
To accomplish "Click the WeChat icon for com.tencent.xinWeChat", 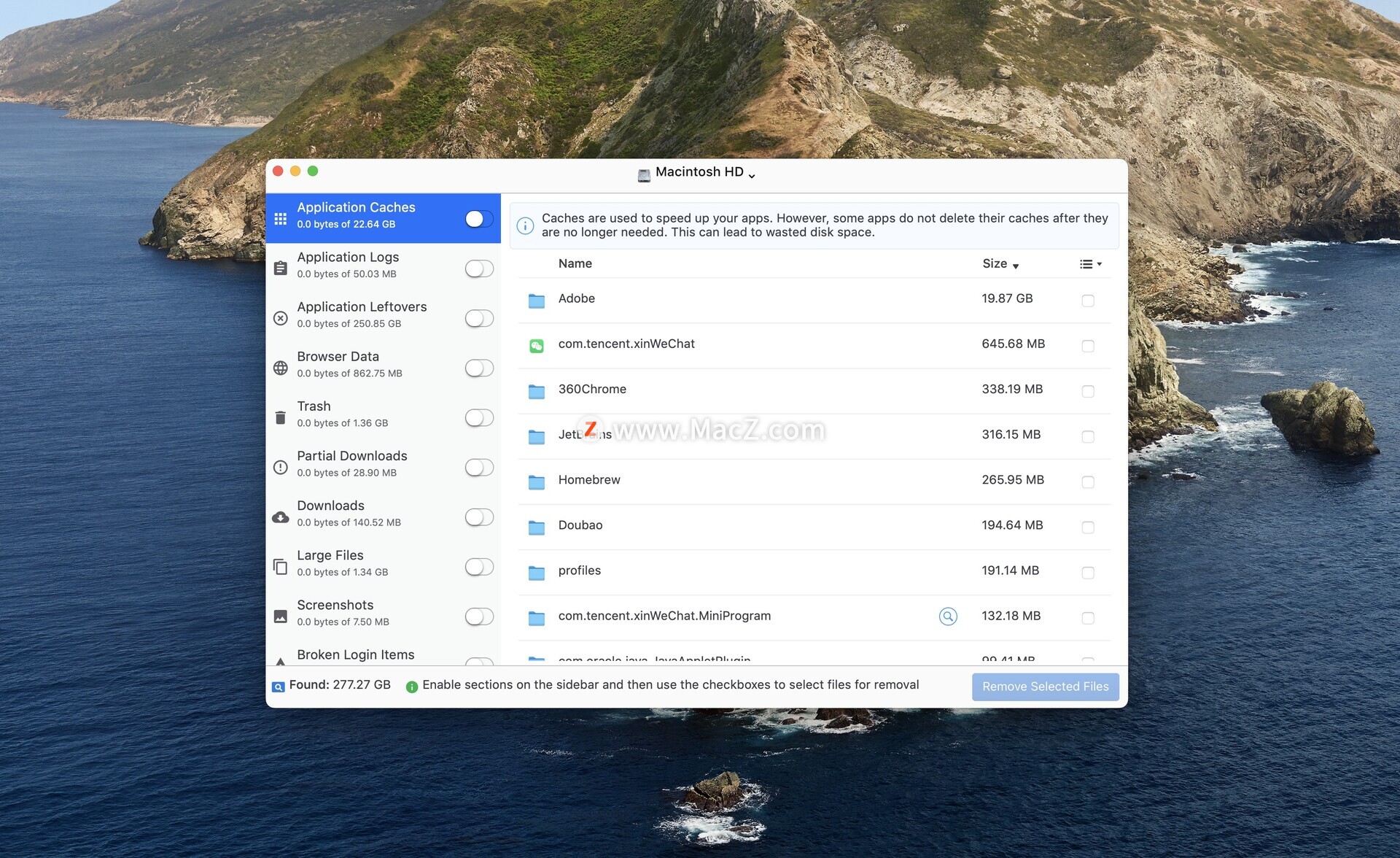I will [x=537, y=346].
